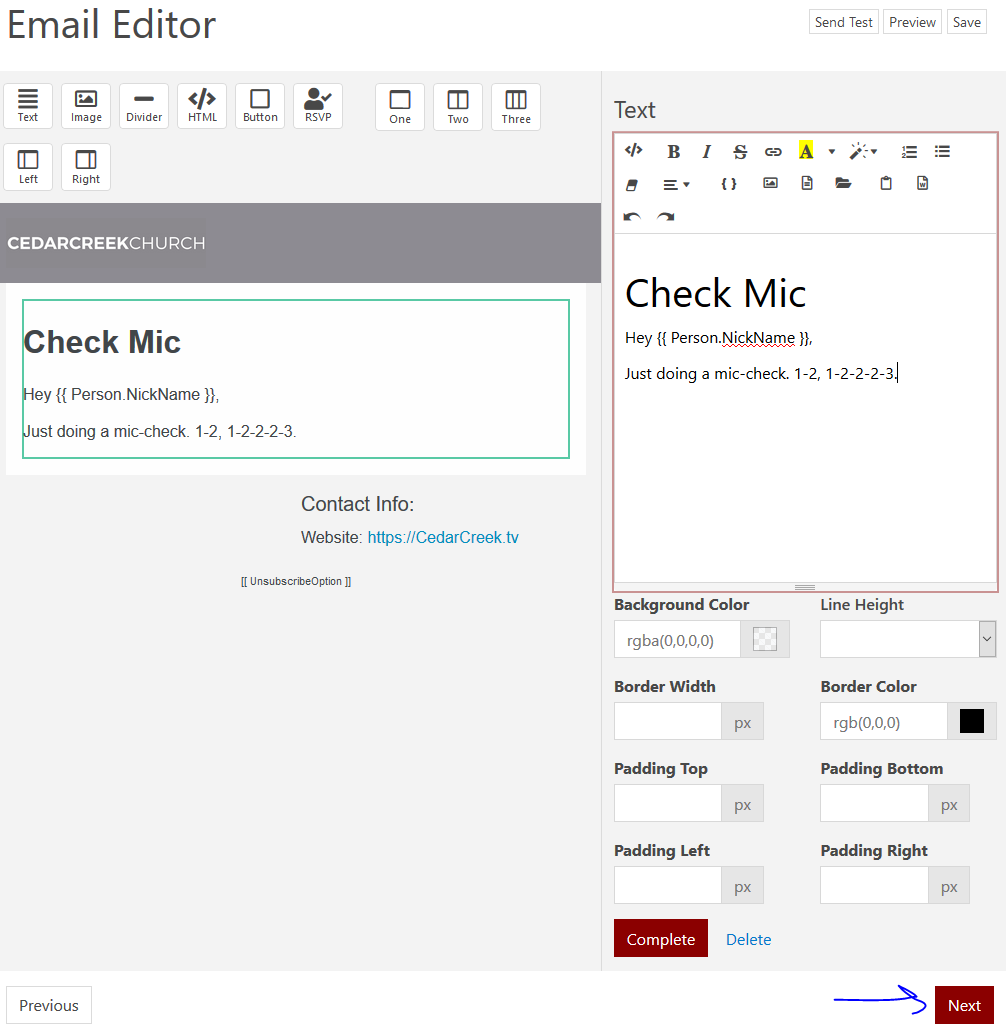
Task: Click the Preview button
Action: [912, 22]
